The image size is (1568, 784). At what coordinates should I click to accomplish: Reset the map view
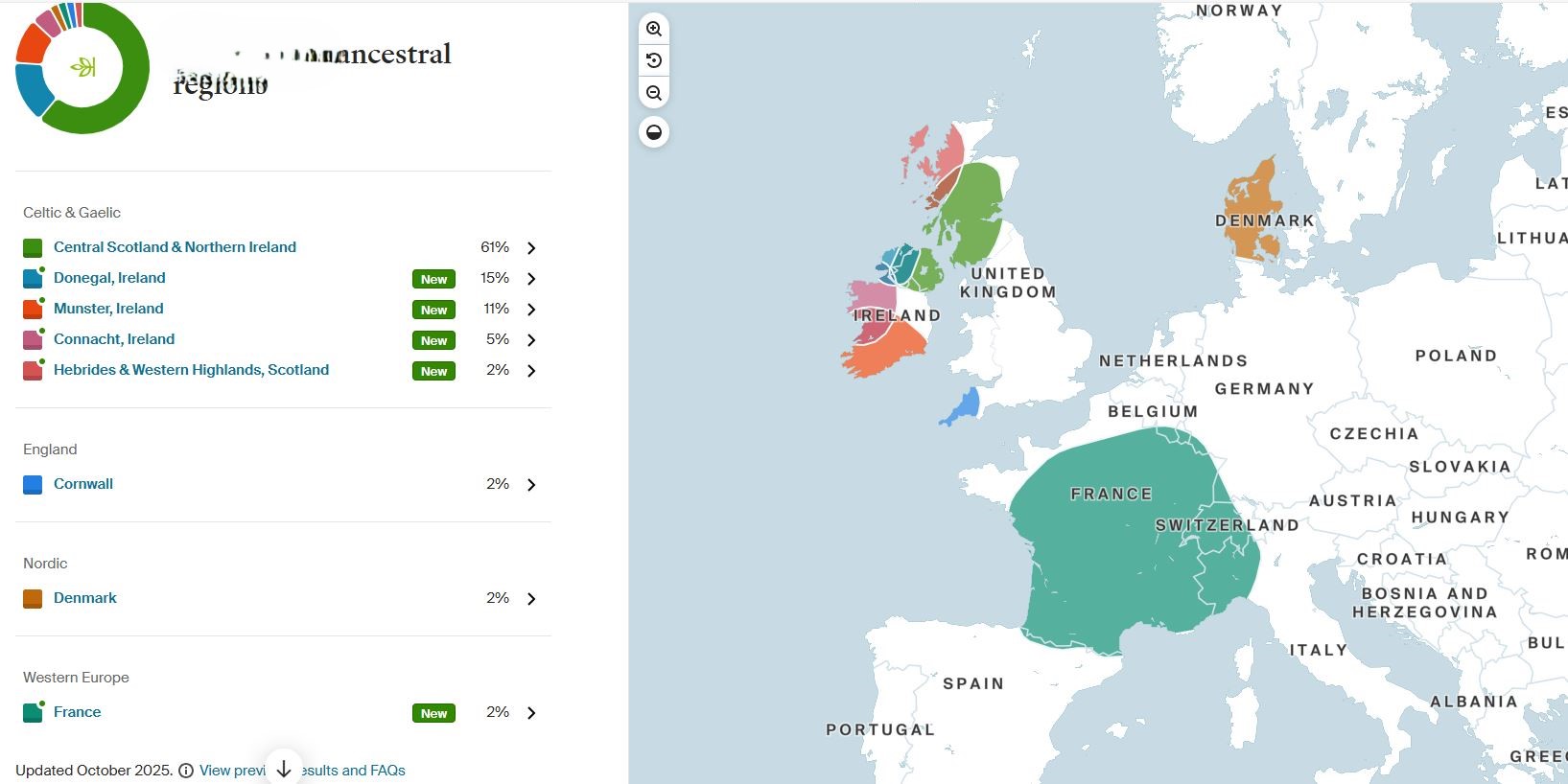pos(654,60)
